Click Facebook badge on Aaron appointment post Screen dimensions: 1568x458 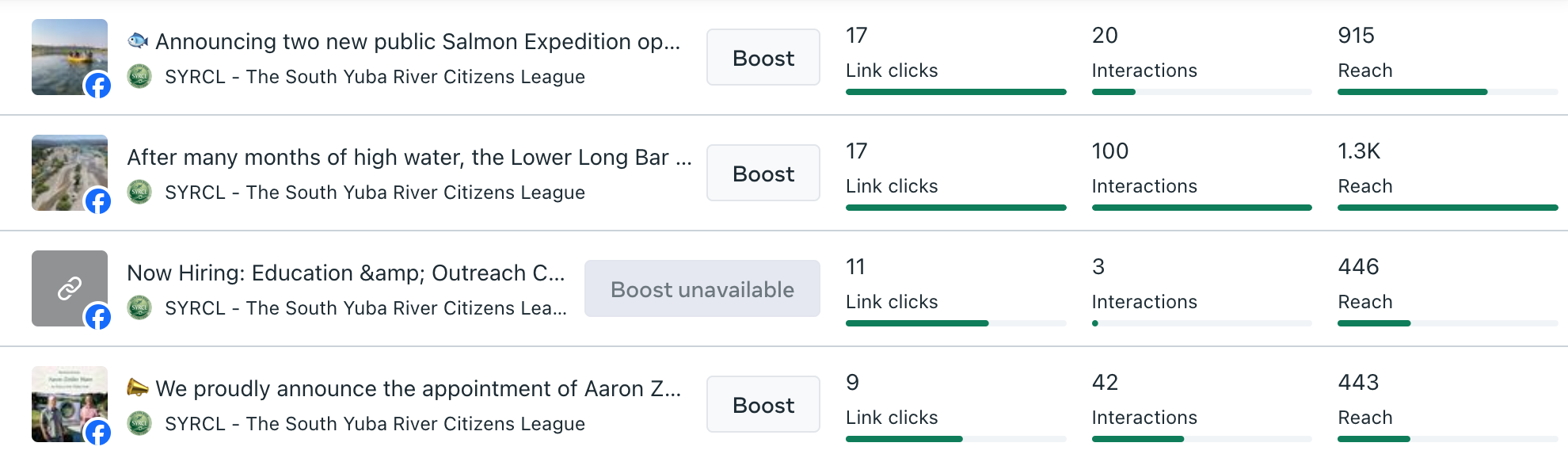pyautogui.click(x=97, y=433)
